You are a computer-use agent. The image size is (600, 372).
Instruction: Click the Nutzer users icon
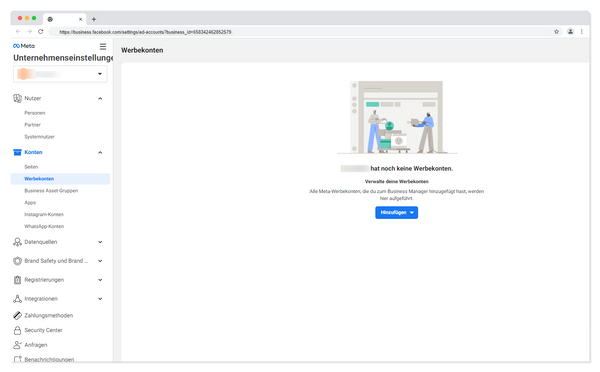click(x=17, y=98)
